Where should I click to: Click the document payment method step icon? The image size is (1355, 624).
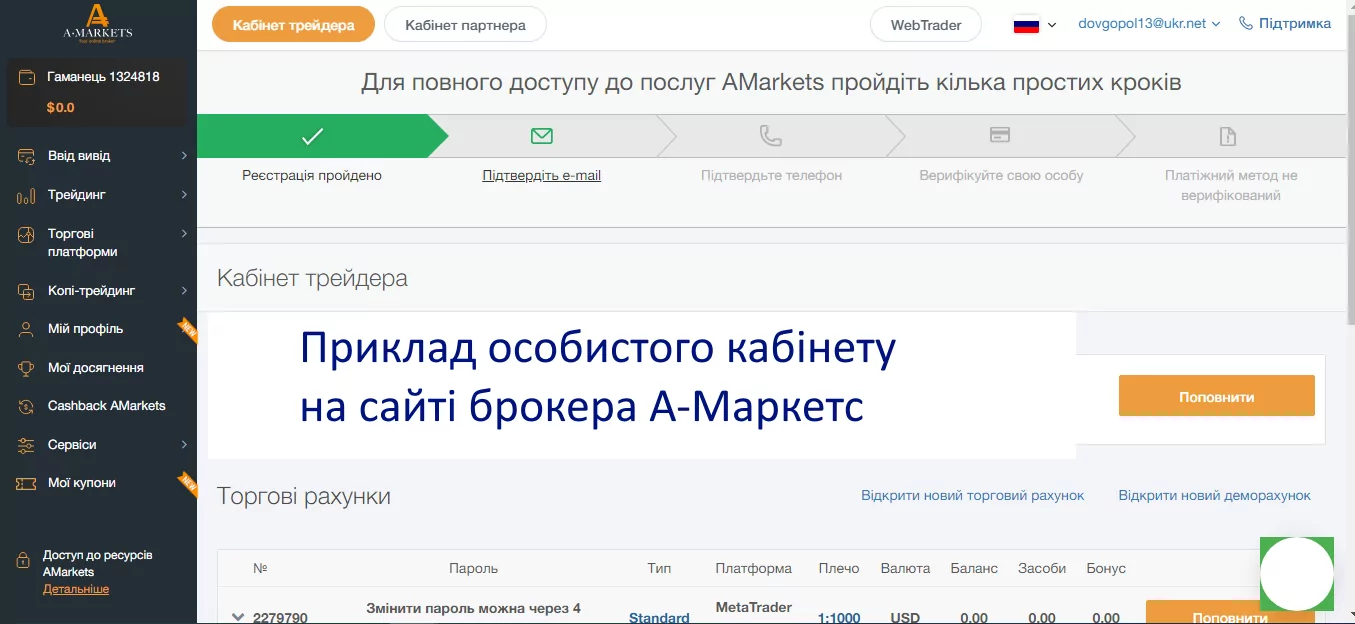[x=1227, y=136]
